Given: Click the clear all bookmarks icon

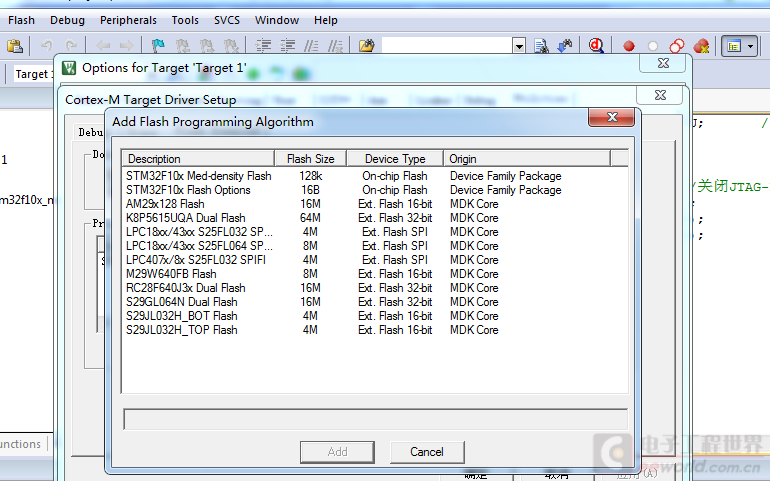Looking at the screenshot, I should tap(231, 46).
